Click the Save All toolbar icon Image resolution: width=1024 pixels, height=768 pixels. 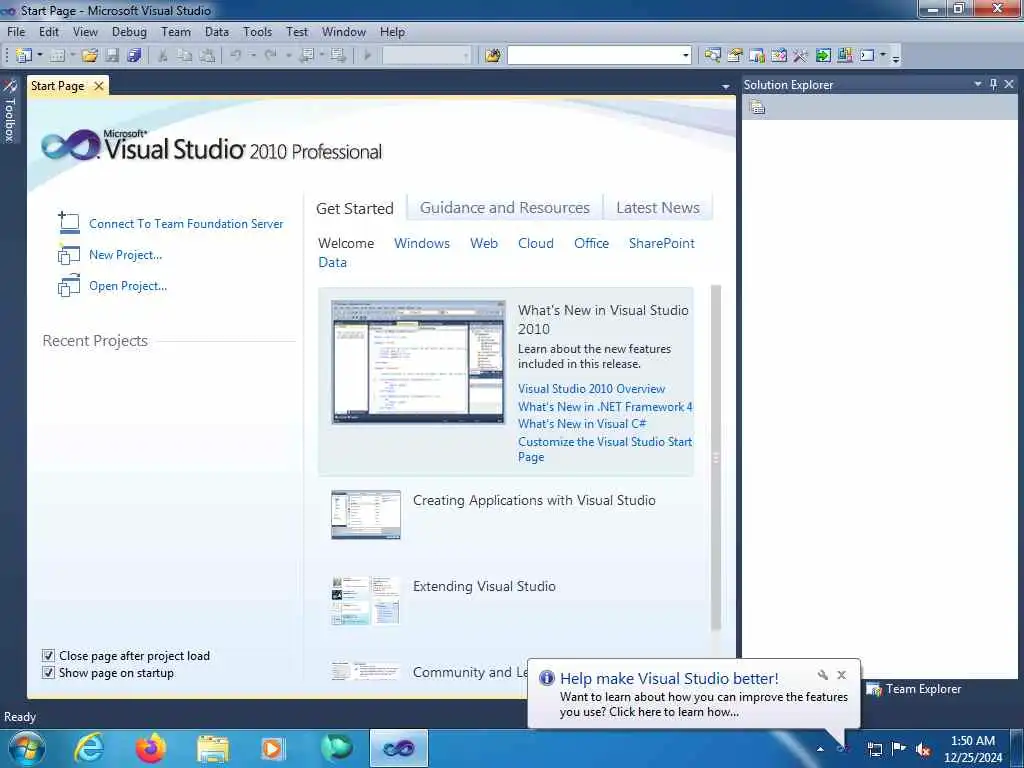tap(135, 56)
